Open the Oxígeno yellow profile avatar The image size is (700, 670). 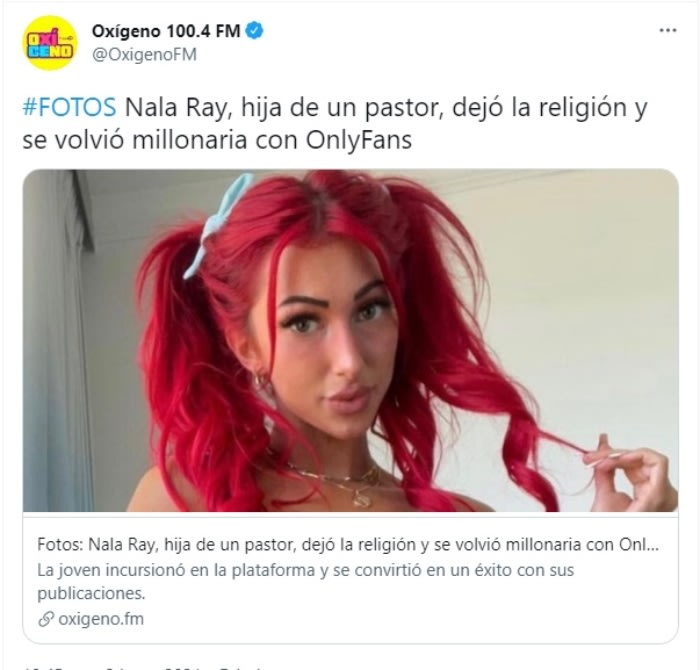tap(50, 43)
